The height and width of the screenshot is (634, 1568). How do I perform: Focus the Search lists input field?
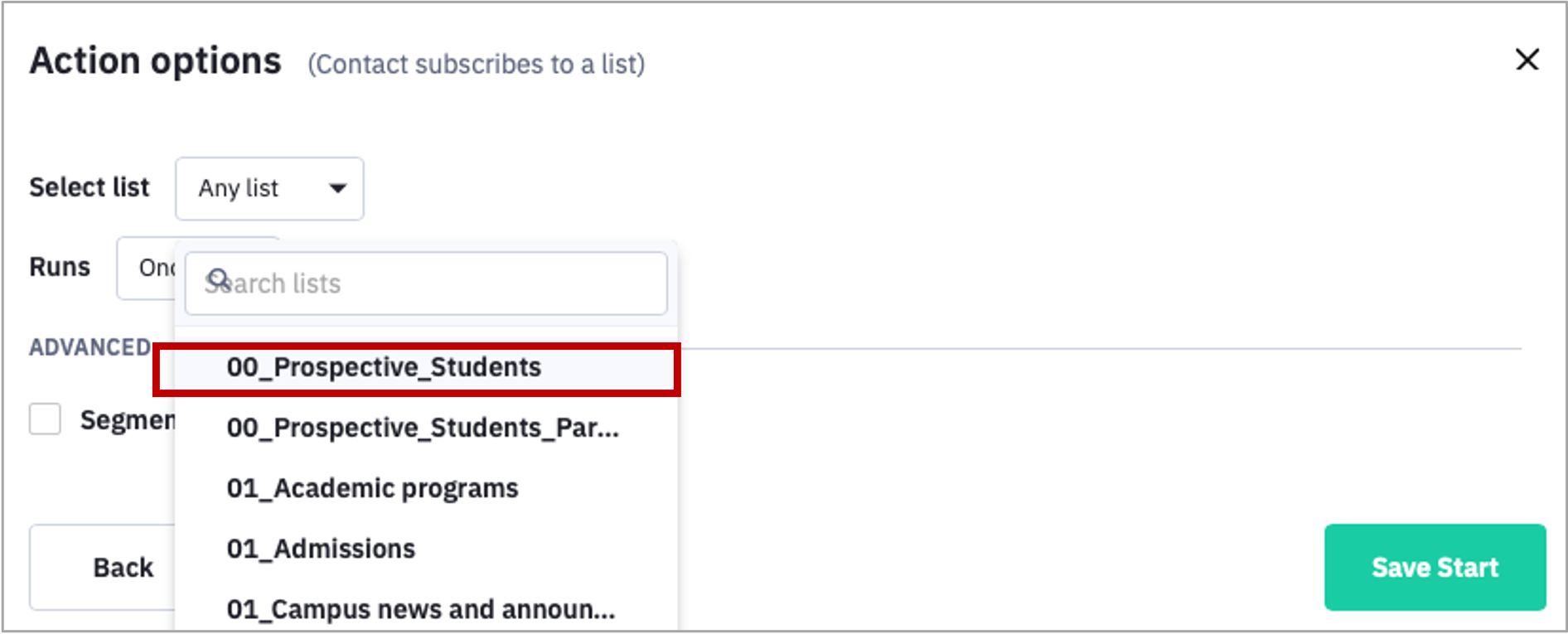pos(426,283)
